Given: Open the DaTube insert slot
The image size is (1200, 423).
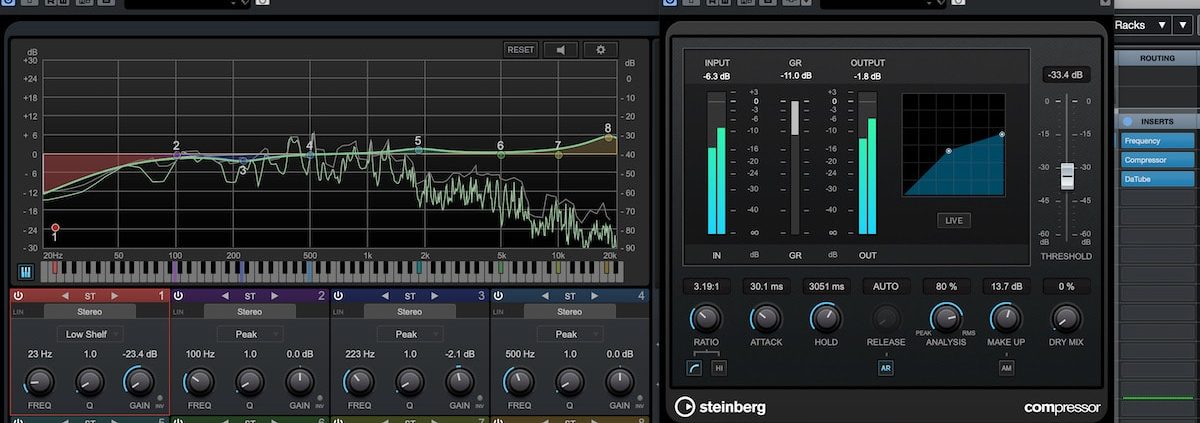Looking at the screenshot, I should point(1157,179).
